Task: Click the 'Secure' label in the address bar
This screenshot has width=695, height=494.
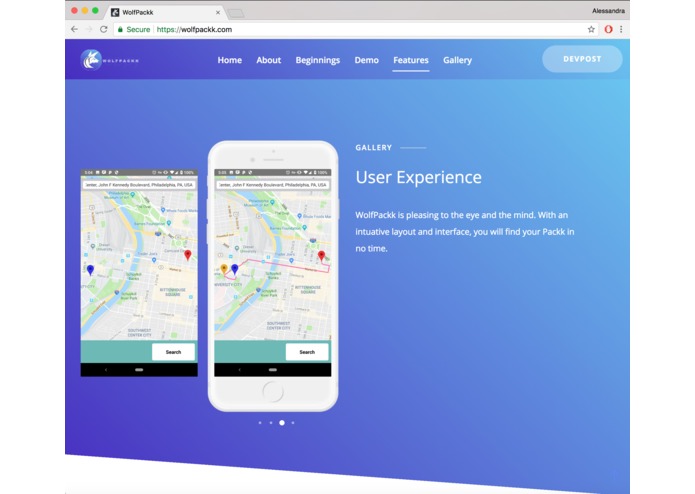Action: pyautogui.click(x=138, y=29)
